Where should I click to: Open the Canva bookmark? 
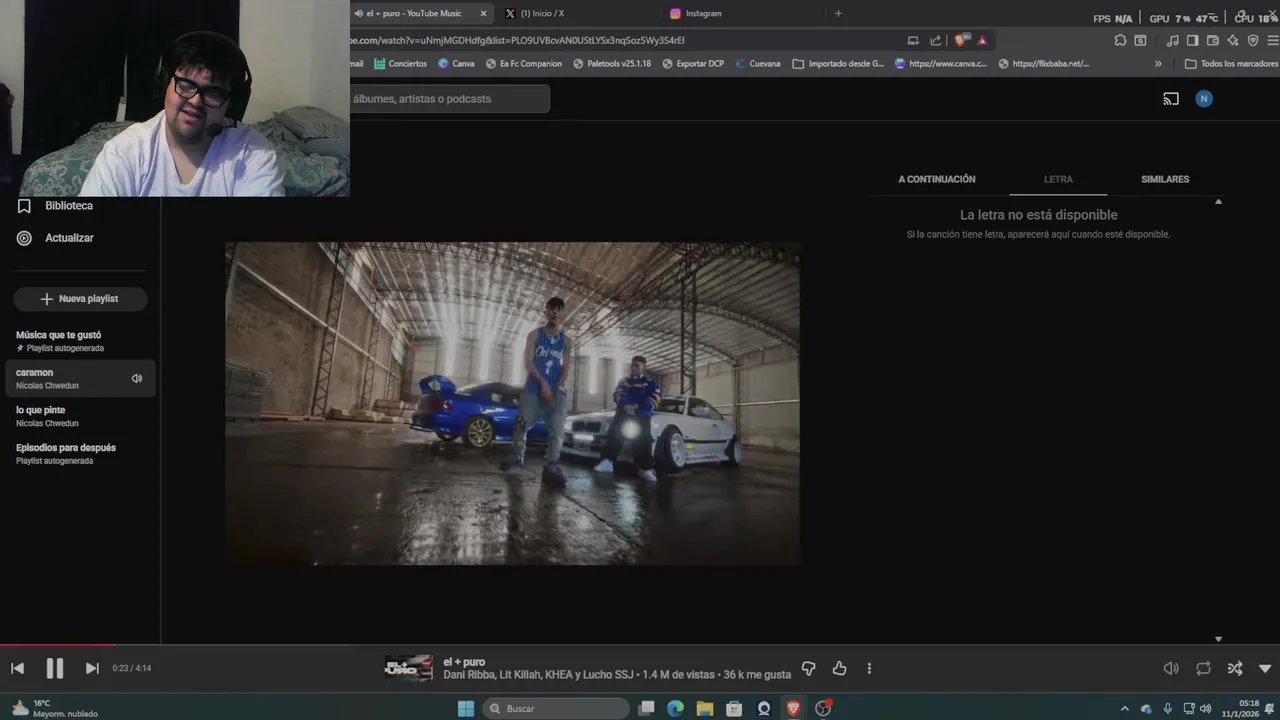pyautogui.click(x=456, y=63)
